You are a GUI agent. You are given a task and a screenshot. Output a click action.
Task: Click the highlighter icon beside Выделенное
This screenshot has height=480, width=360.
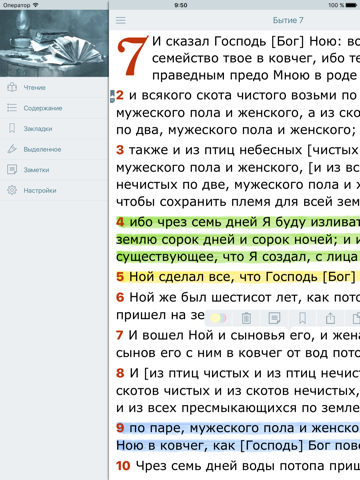[x=12, y=149]
